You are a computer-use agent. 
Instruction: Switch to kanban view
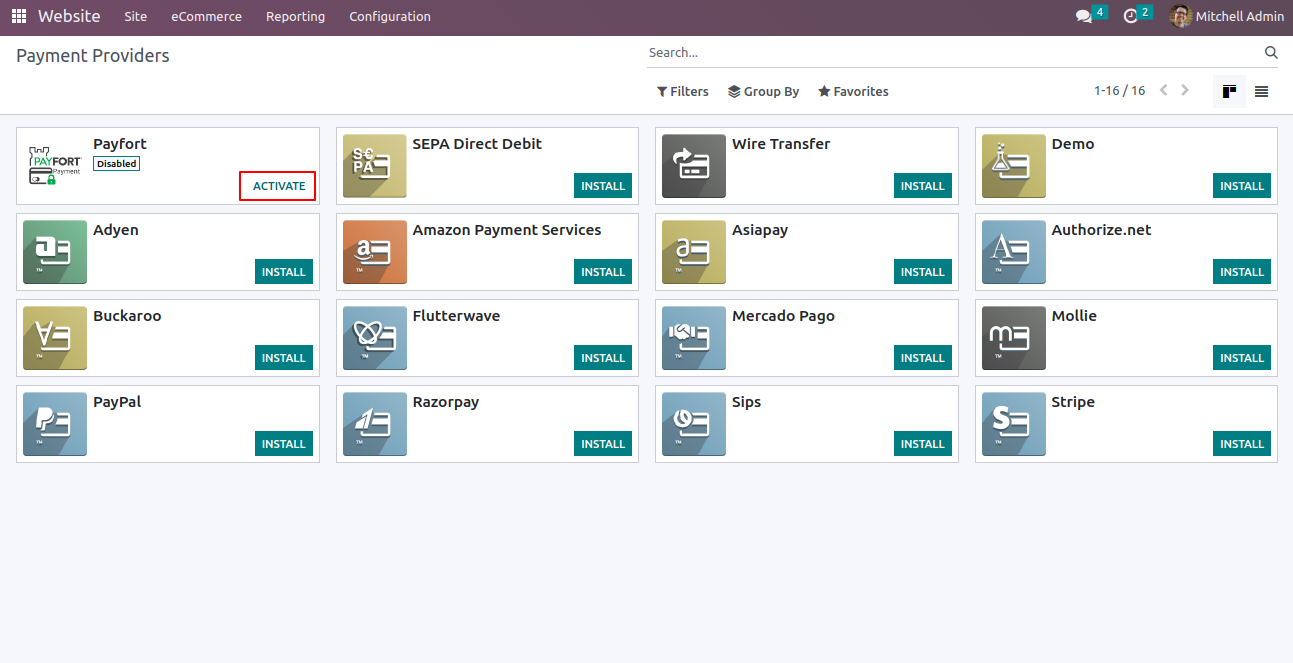coord(1229,91)
